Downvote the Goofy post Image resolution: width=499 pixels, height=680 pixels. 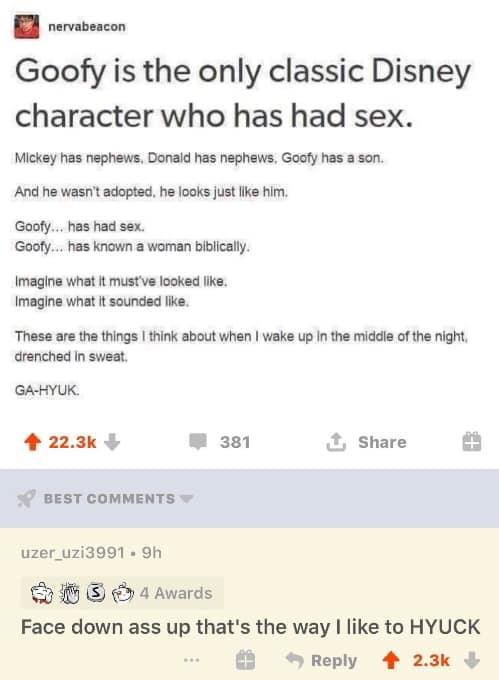112,442
